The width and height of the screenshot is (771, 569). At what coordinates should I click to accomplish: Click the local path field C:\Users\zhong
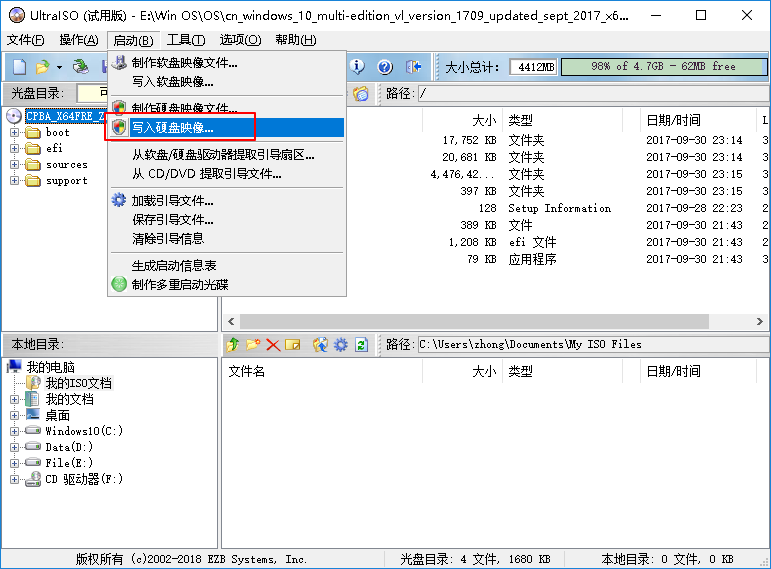[x=593, y=344]
